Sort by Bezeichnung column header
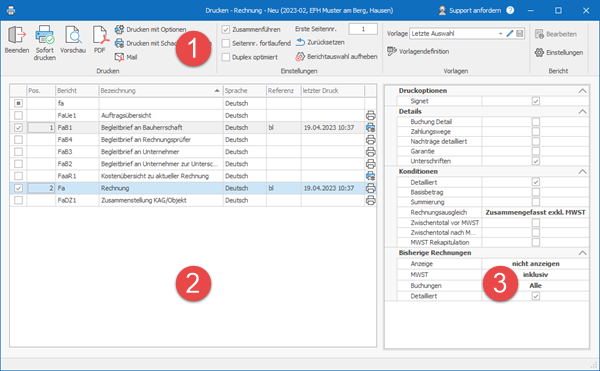Image resolution: width=600 pixels, height=371 pixels. [161, 91]
